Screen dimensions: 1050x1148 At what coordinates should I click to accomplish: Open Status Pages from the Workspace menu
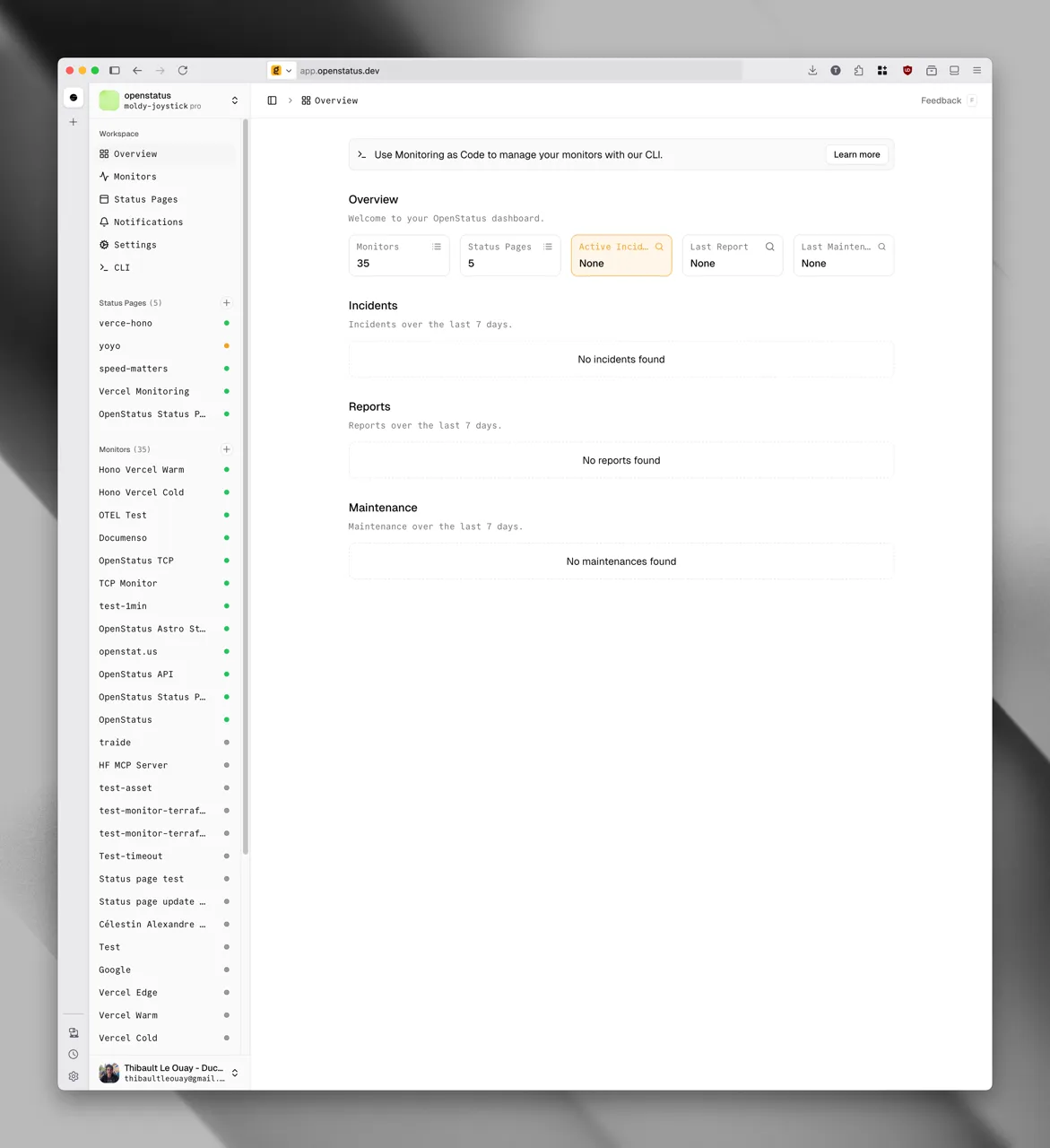click(145, 199)
